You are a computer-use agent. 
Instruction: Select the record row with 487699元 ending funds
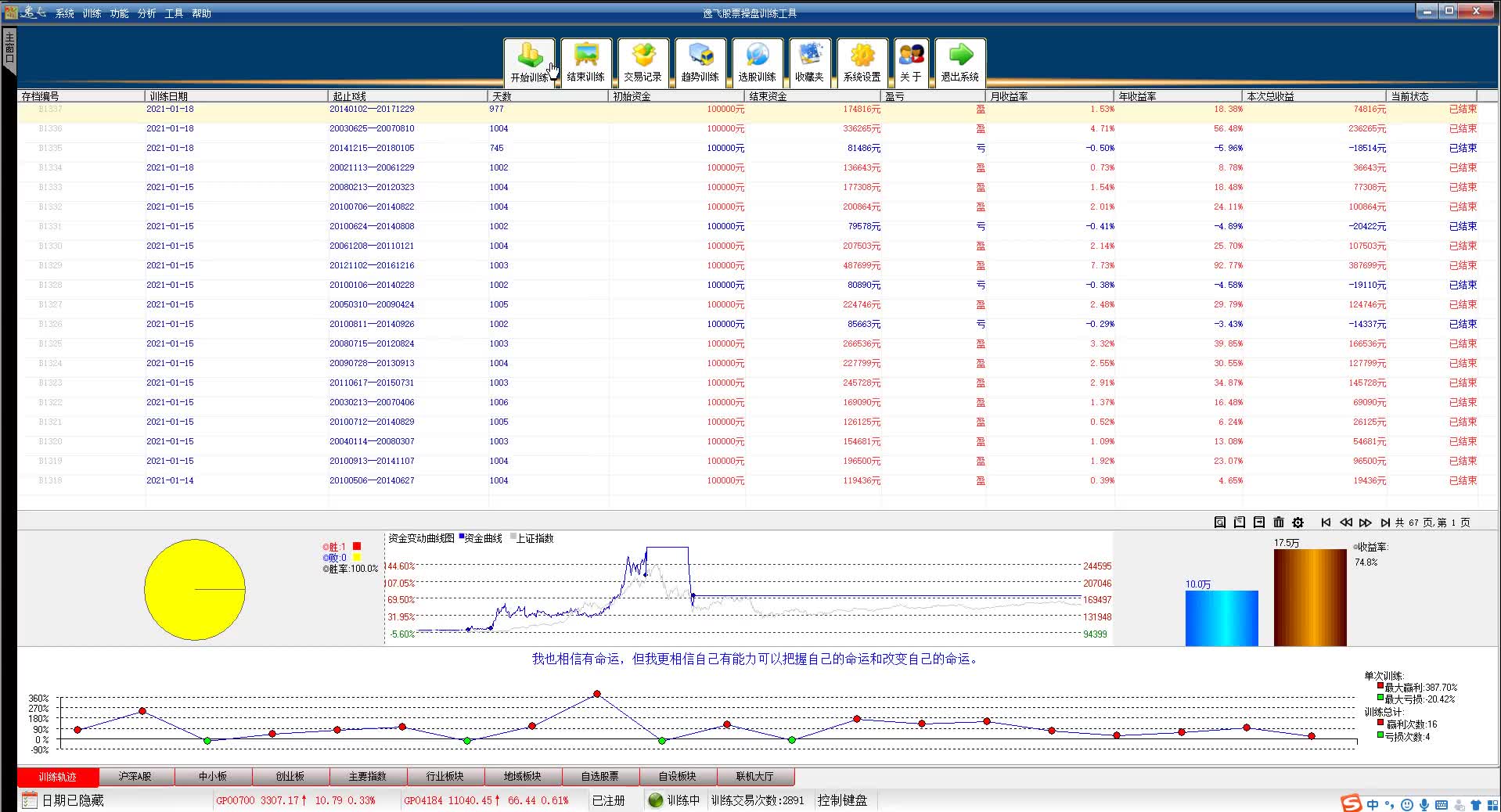[x=747, y=265]
